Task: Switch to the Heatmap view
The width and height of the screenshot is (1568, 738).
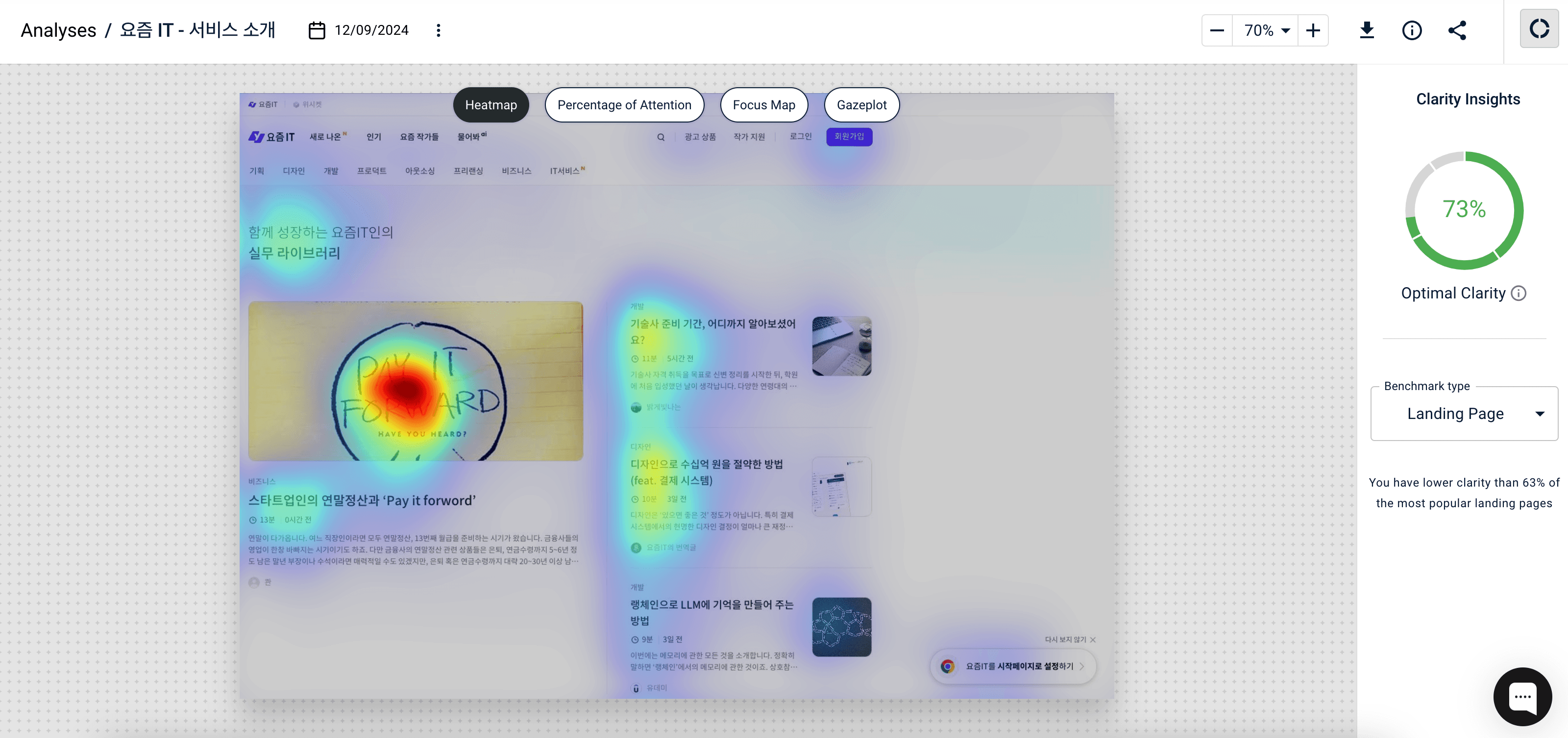Action: click(x=490, y=105)
